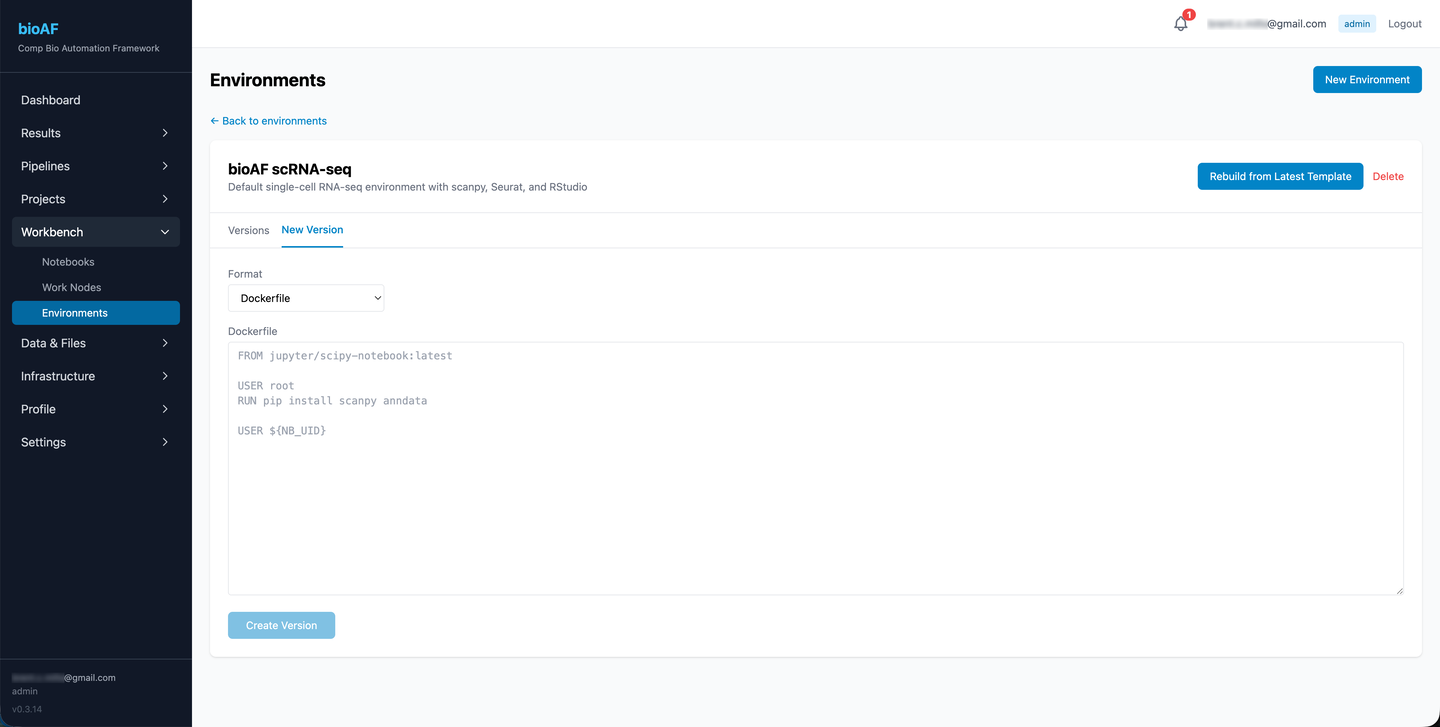1440x727 pixels.
Task: Expand the Pipelines sidebar section
Action: pyautogui.click(x=96, y=166)
